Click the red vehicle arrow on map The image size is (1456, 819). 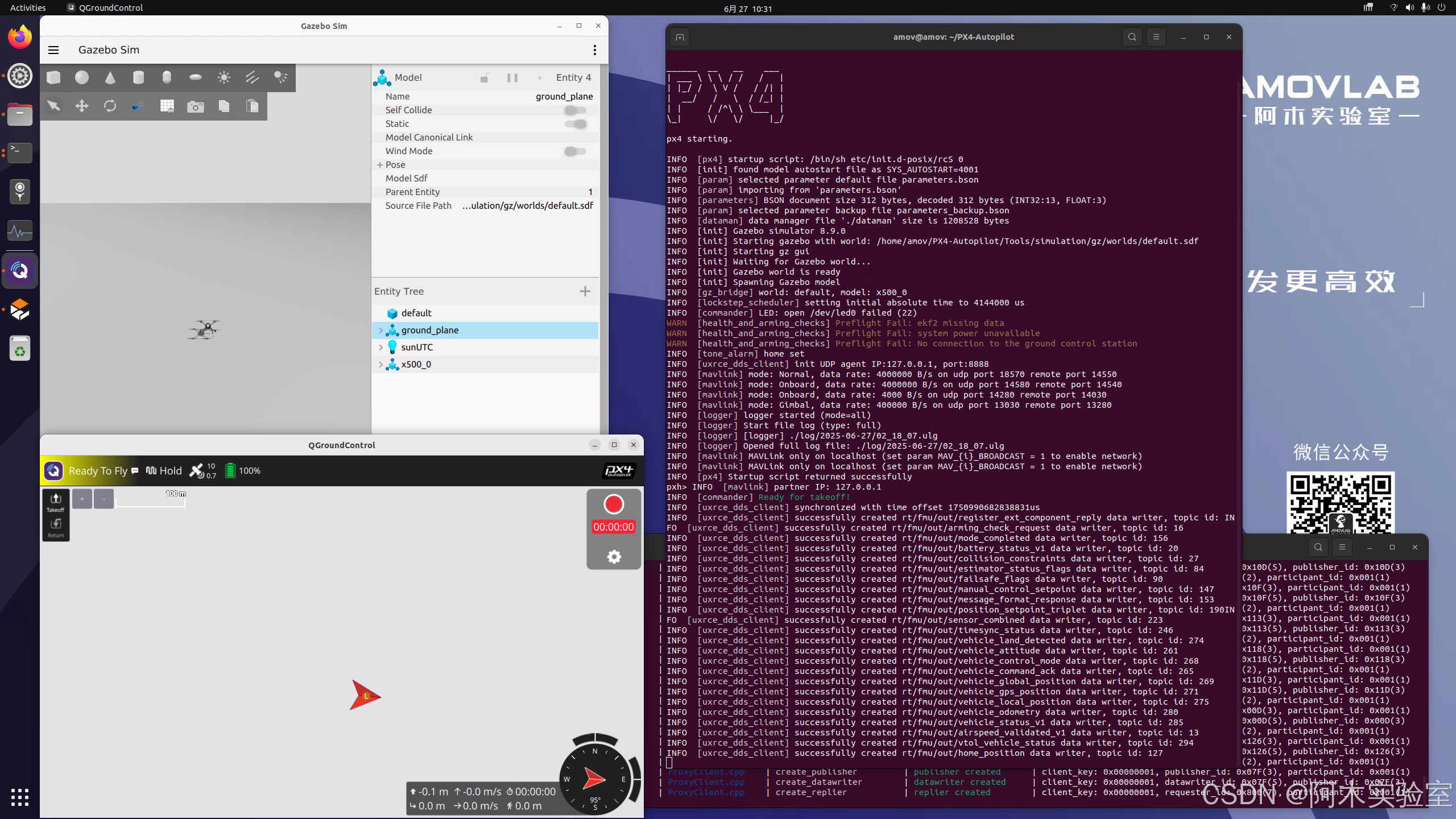click(365, 695)
